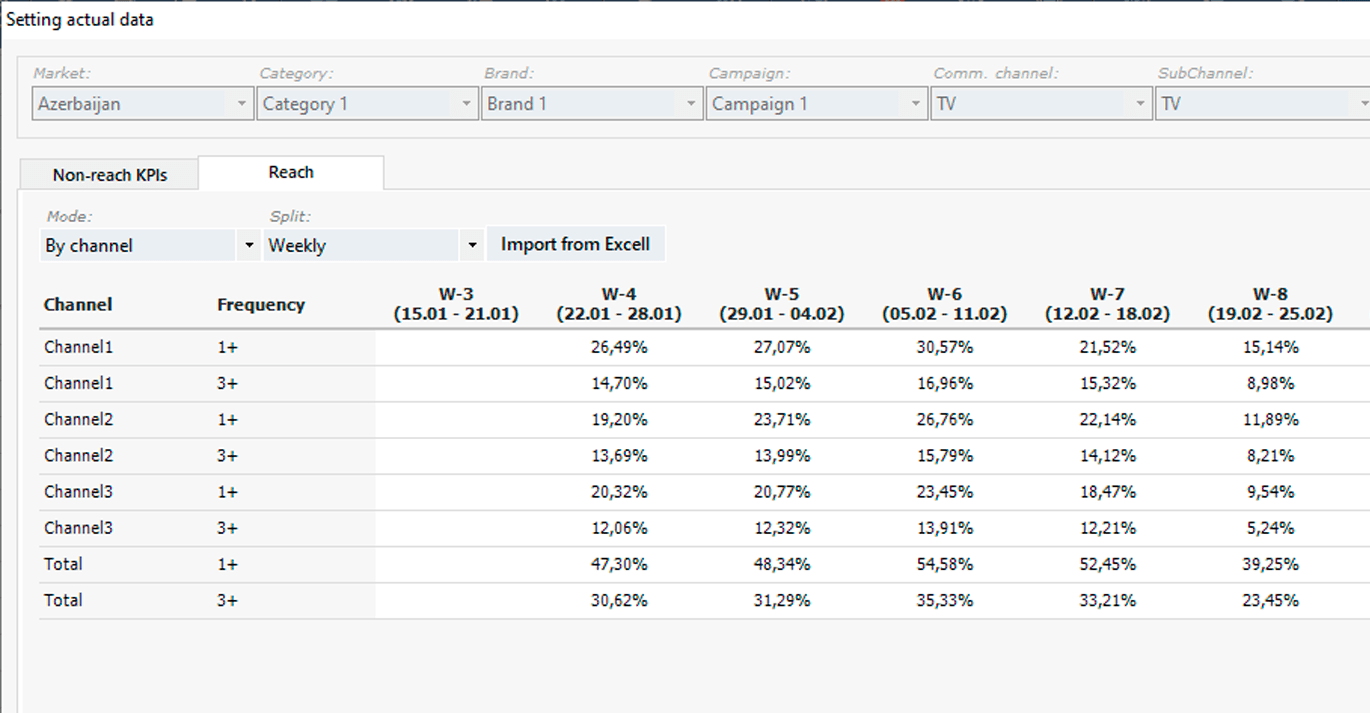Click the Frequency column header
Screen dimensions: 1370x713
[x=261, y=305]
